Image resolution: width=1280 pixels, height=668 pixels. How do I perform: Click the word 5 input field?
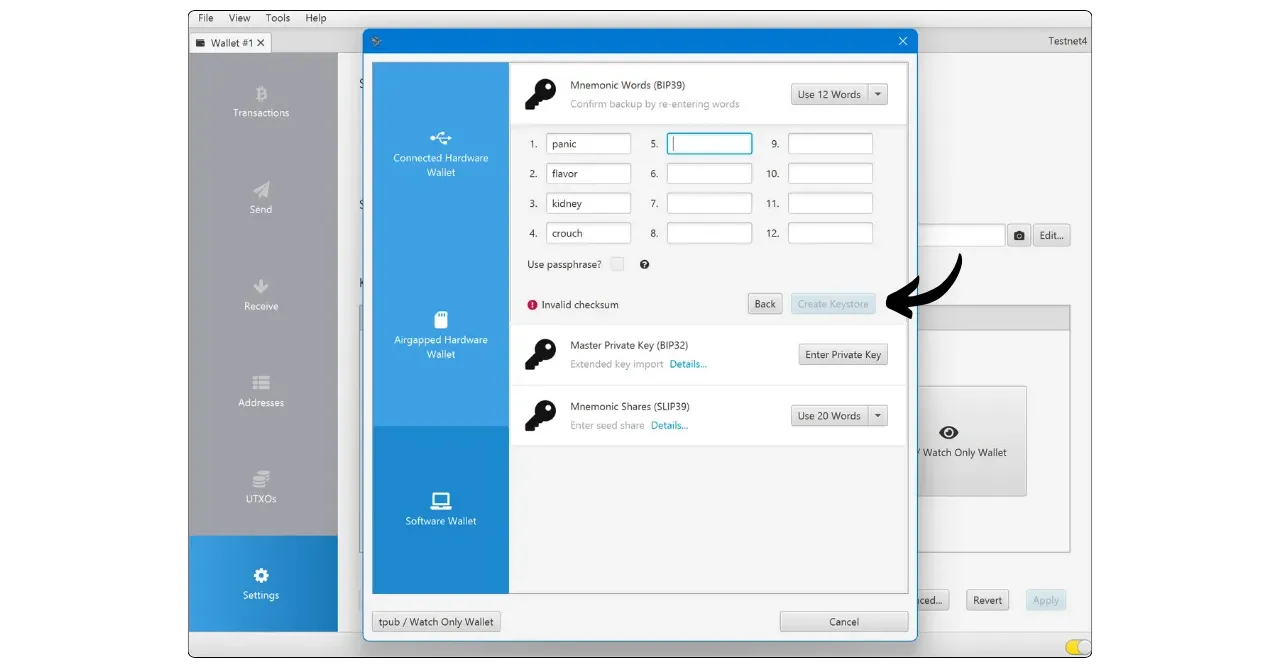click(x=709, y=144)
